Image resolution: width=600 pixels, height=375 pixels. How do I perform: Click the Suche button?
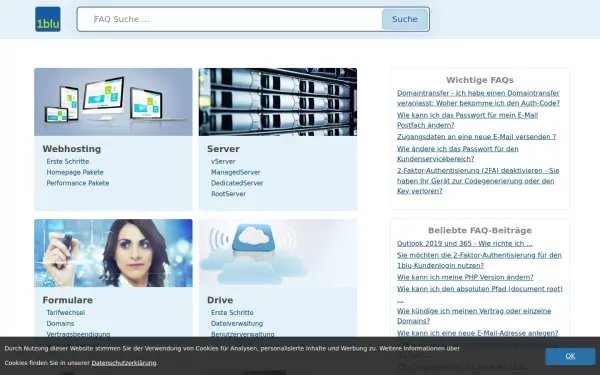(405, 19)
